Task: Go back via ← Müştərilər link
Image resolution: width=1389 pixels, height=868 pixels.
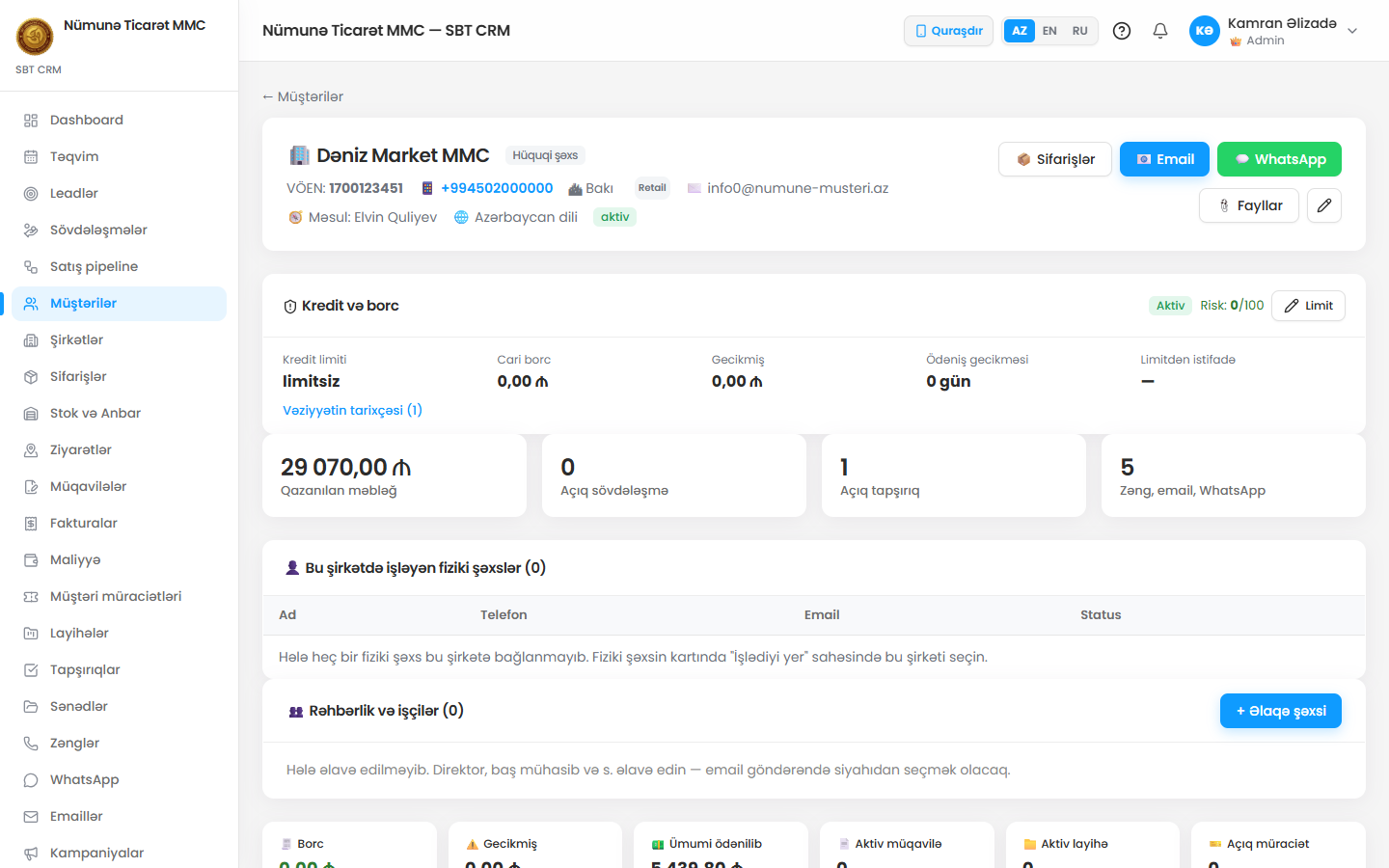Action: (x=303, y=96)
